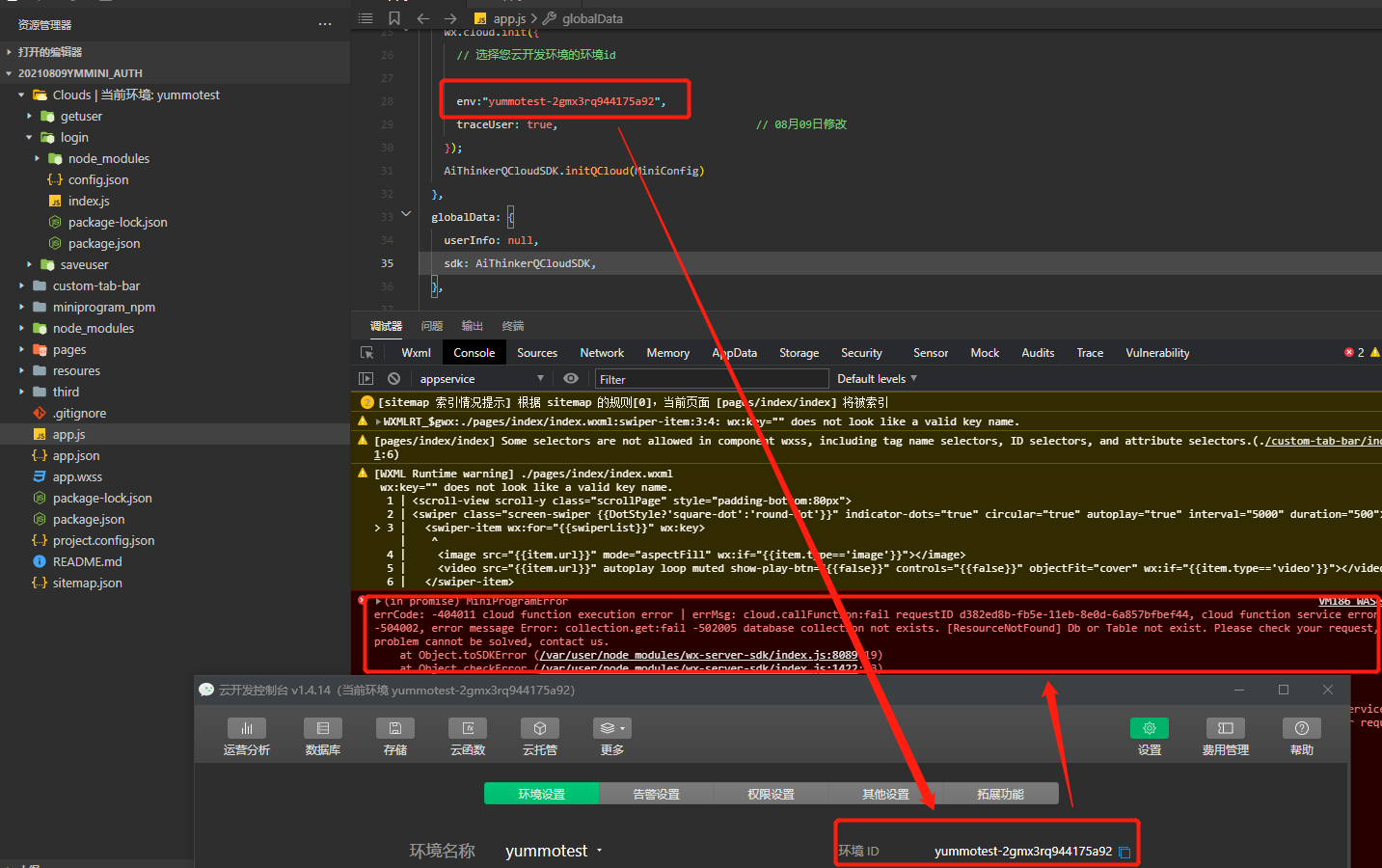The height and width of the screenshot is (868, 1382).
Task: Copy the 环境 ID with copy icon
Action: point(1124,852)
